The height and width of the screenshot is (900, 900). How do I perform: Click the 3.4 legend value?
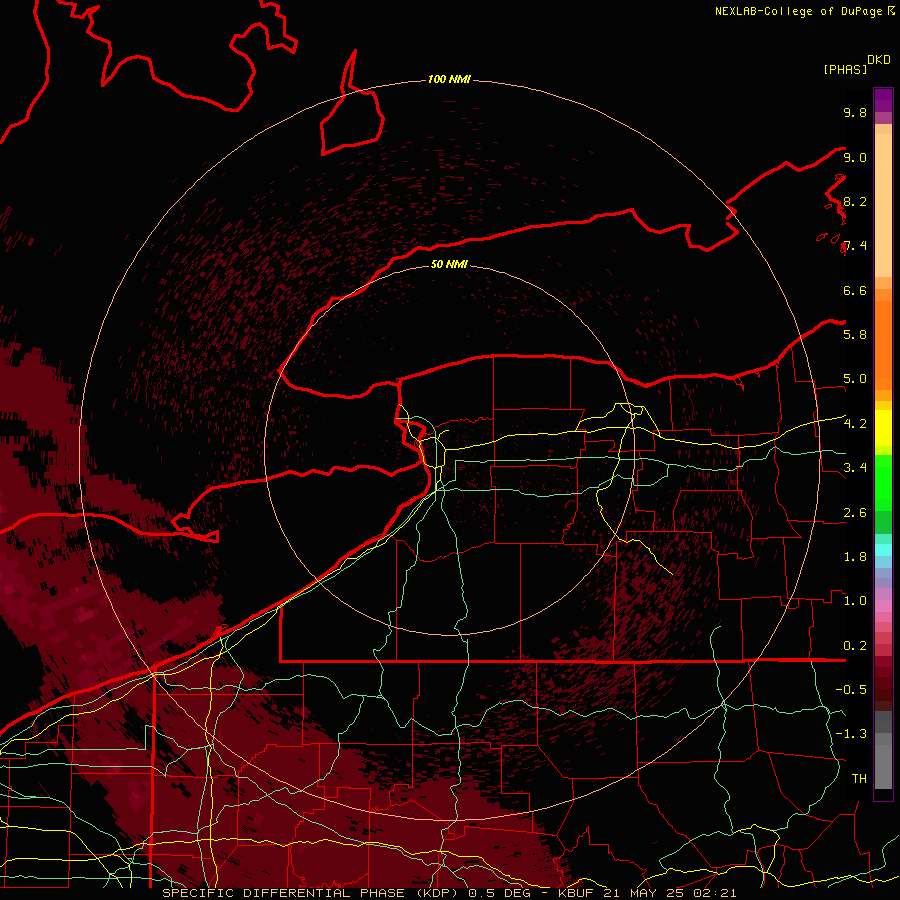click(x=855, y=468)
